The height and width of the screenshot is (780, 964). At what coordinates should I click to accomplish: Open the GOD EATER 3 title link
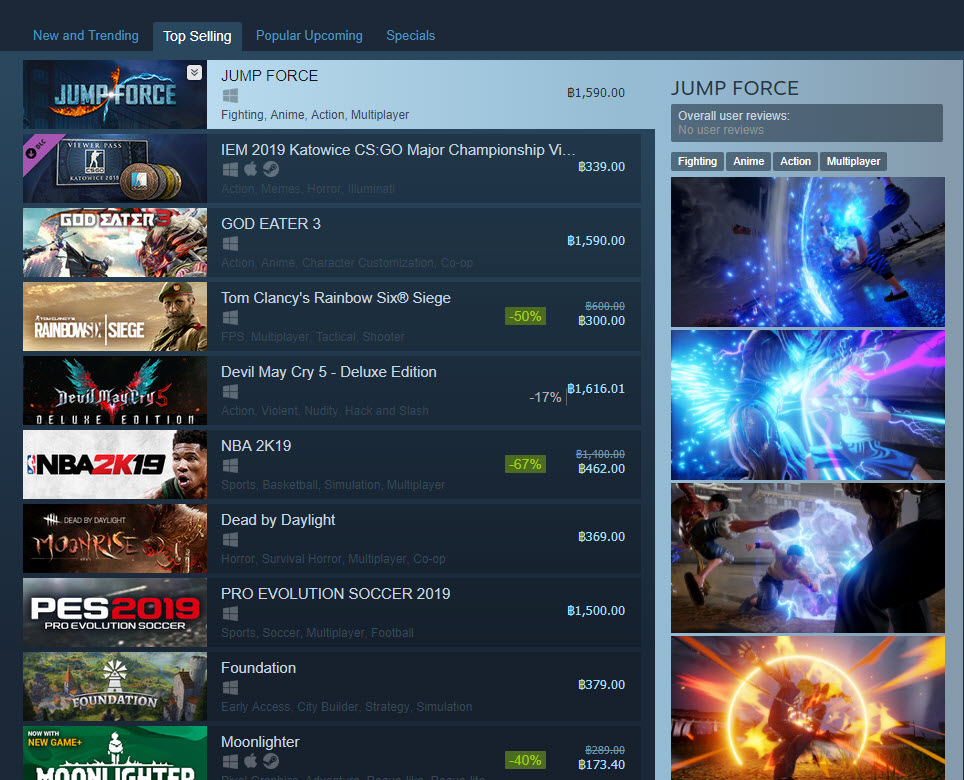(271, 224)
